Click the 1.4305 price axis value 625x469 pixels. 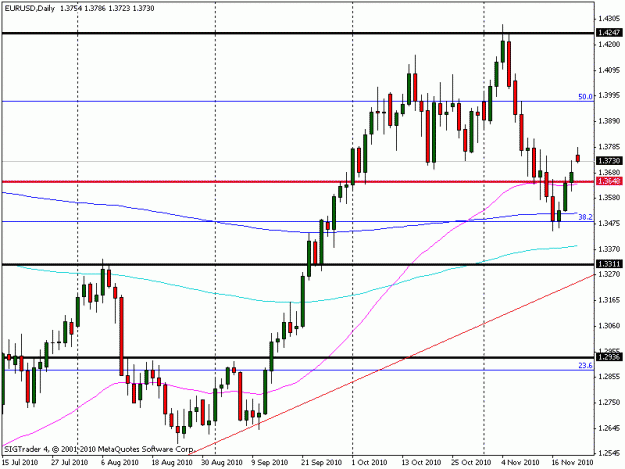click(x=609, y=18)
